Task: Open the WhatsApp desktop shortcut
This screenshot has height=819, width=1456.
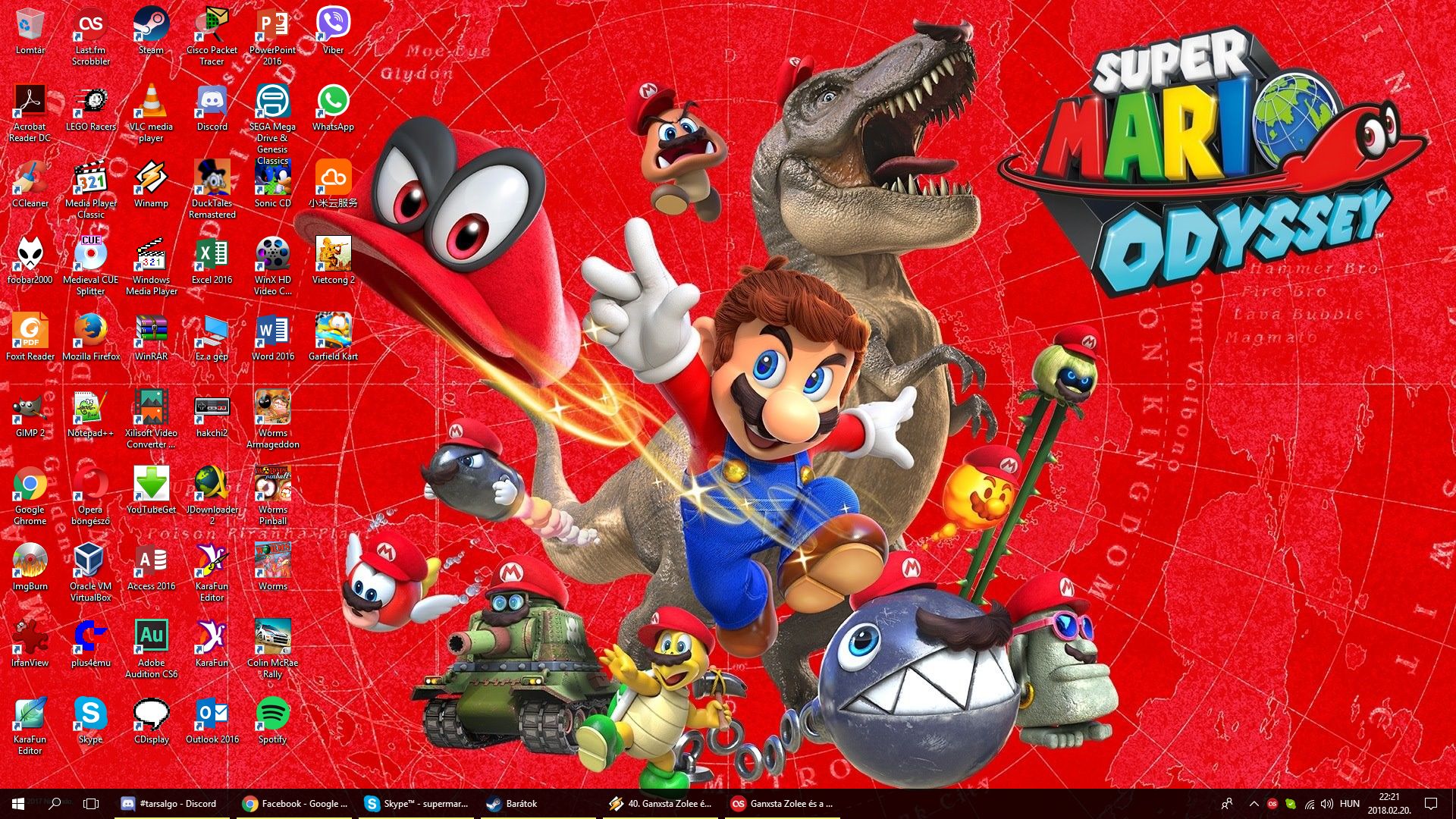Action: point(333,102)
